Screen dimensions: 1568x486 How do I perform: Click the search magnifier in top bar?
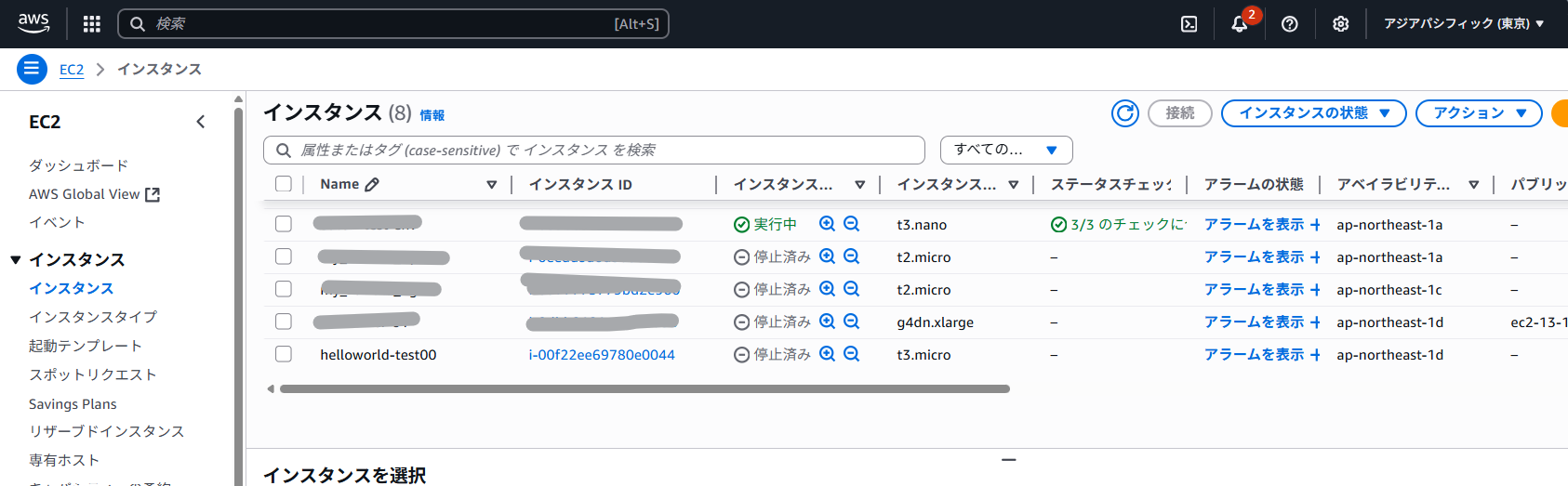[138, 24]
